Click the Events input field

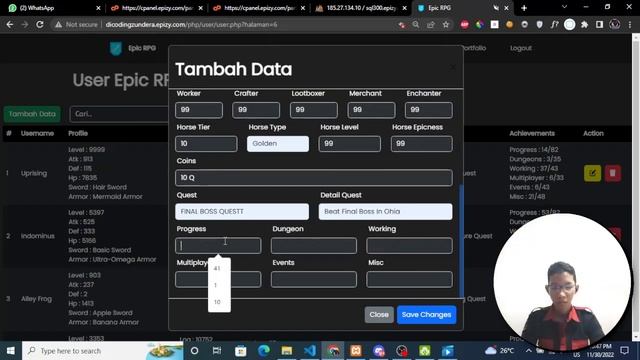pyautogui.click(x=313, y=279)
